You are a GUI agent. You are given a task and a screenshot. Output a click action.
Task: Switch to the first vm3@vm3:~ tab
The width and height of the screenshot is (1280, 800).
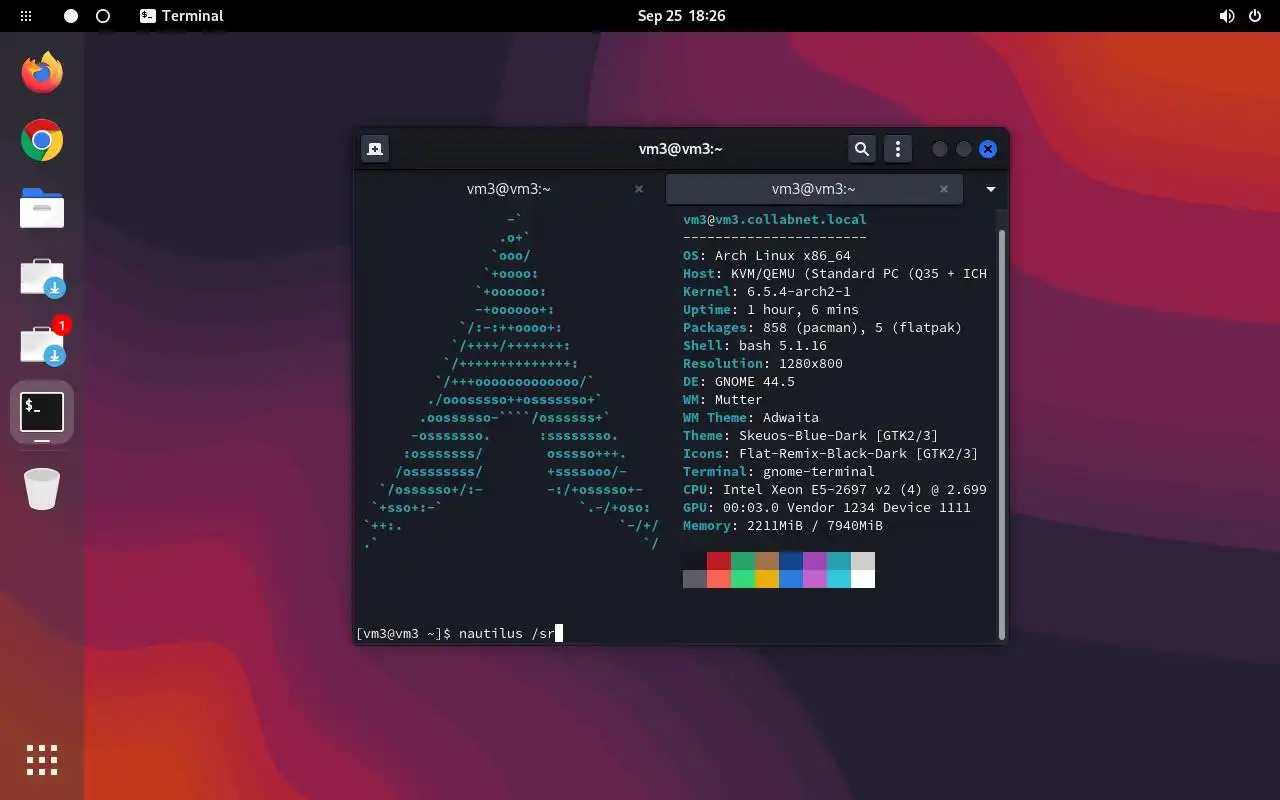pyautogui.click(x=509, y=189)
